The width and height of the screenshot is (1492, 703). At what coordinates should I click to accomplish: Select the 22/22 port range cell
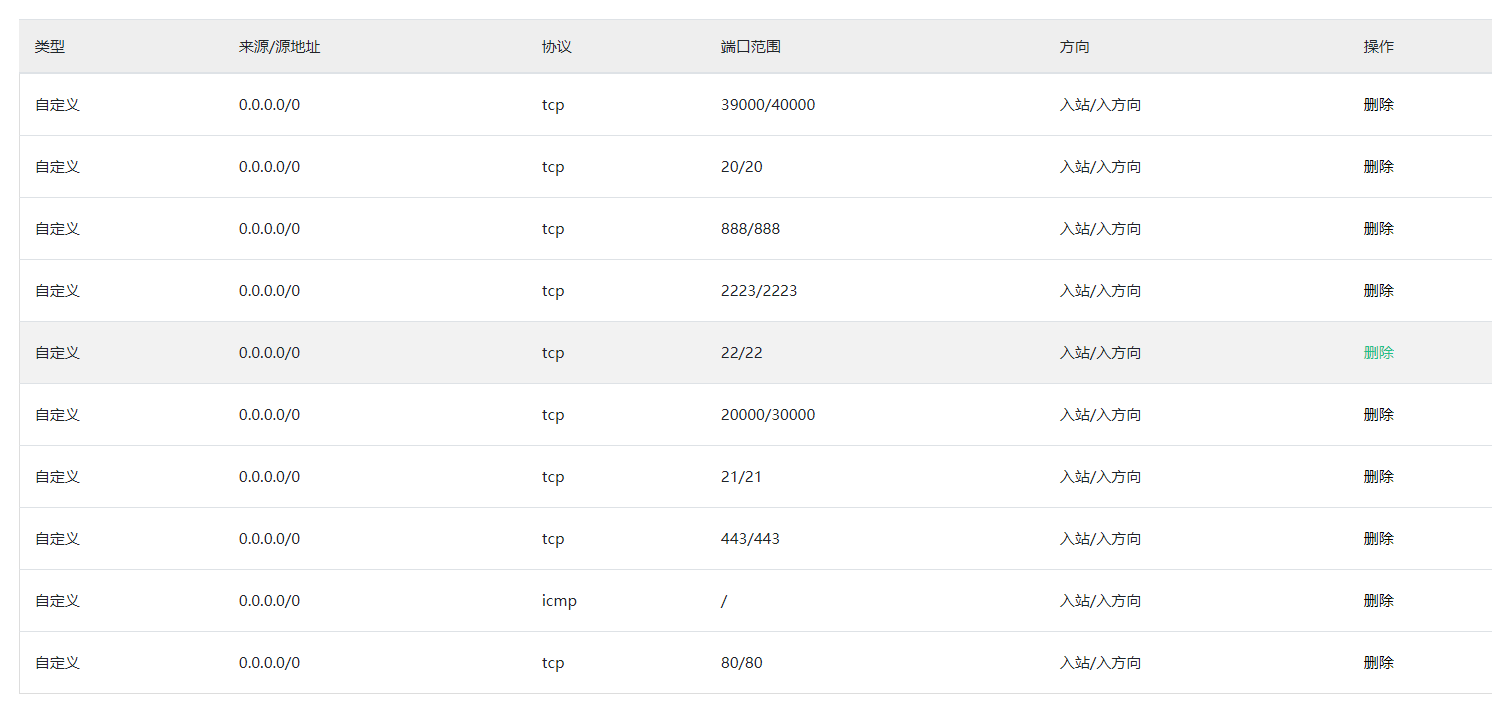click(x=741, y=352)
